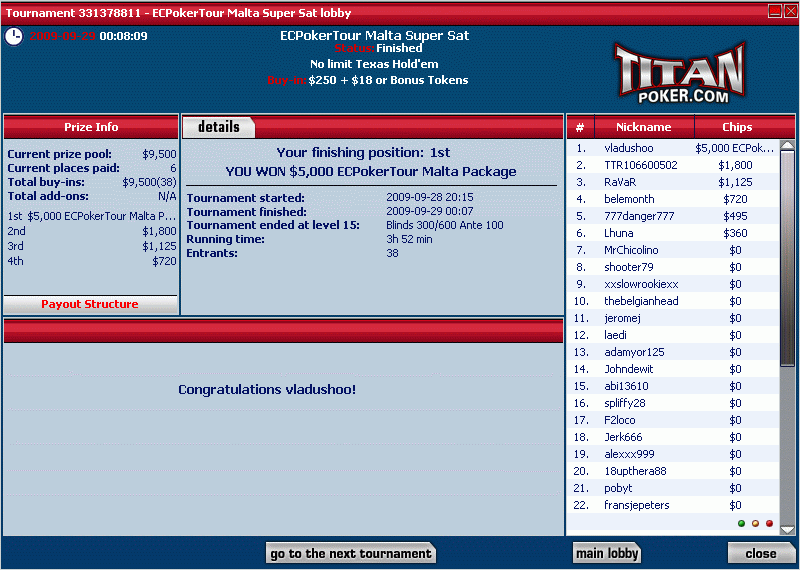Select player vladushoo in the list
This screenshot has height=570, width=800.
click(673, 148)
